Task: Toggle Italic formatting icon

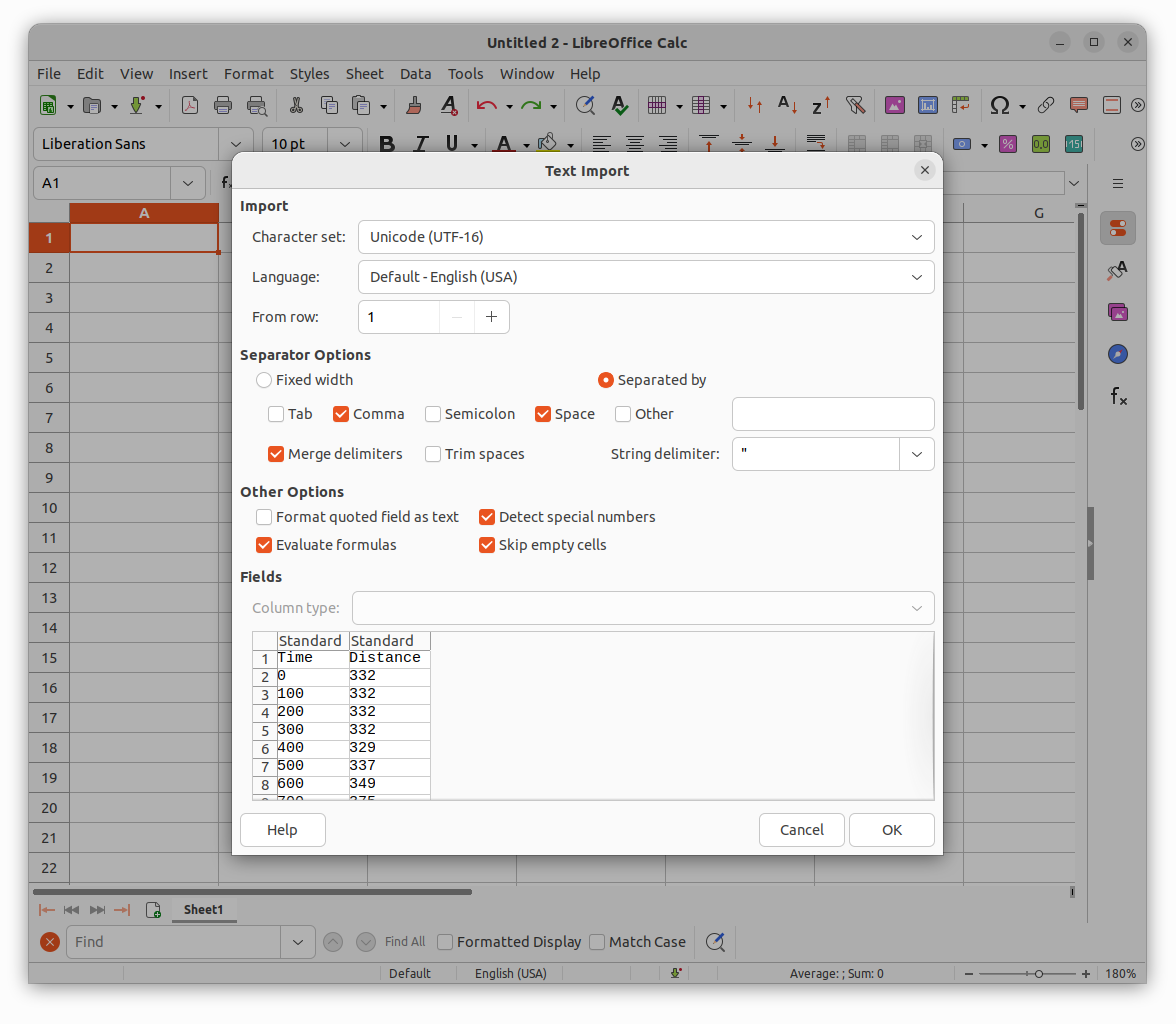Action: (x=420, y=144)
